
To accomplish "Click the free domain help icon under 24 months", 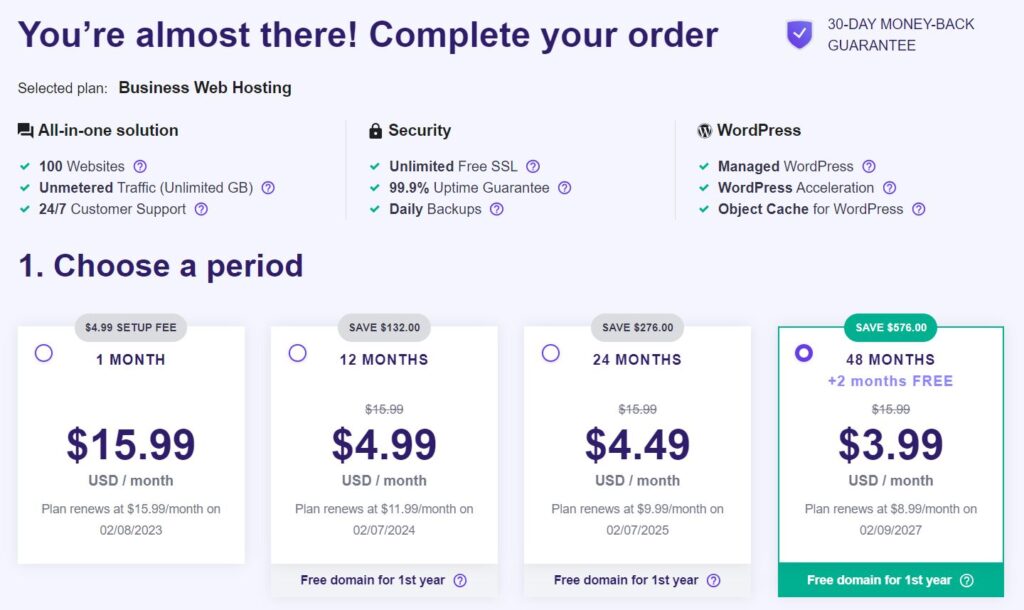I will click(x=714, y=581).
